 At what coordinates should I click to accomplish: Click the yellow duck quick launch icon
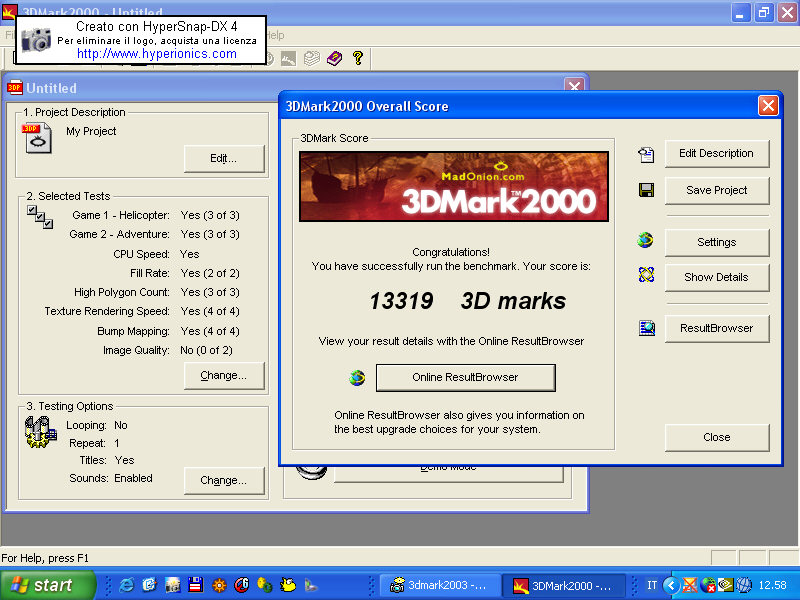coord(288,585)
